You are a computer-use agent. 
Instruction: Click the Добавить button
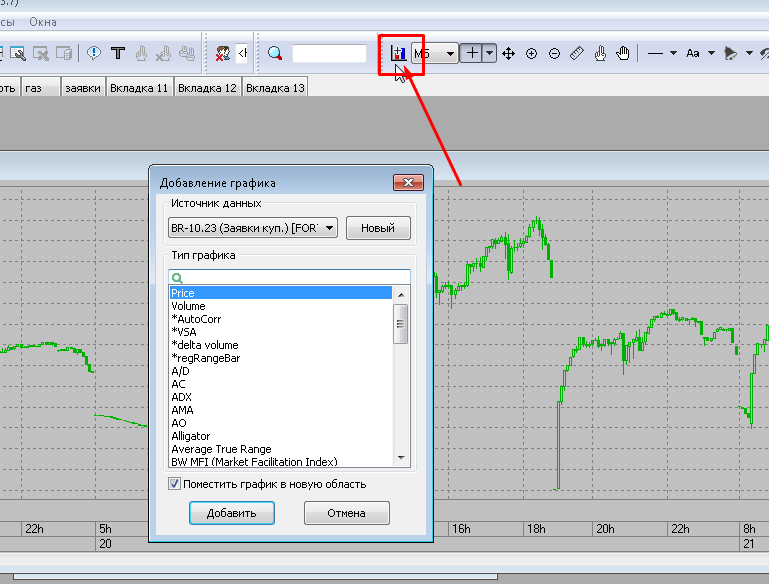(x=231, y=513)
